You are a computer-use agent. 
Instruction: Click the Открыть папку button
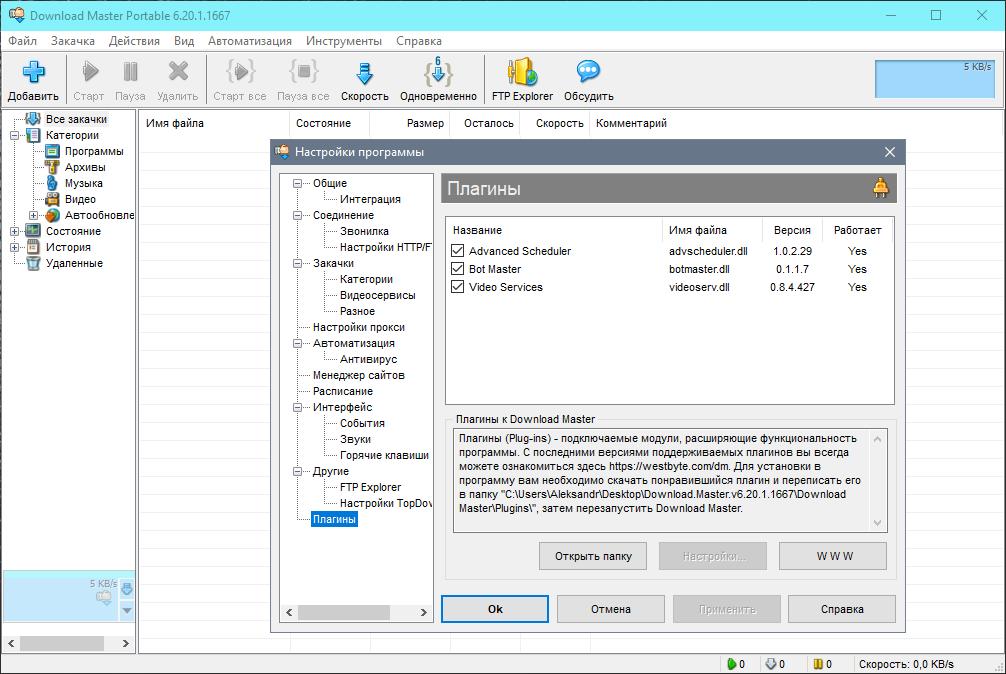tap(592, 556)
